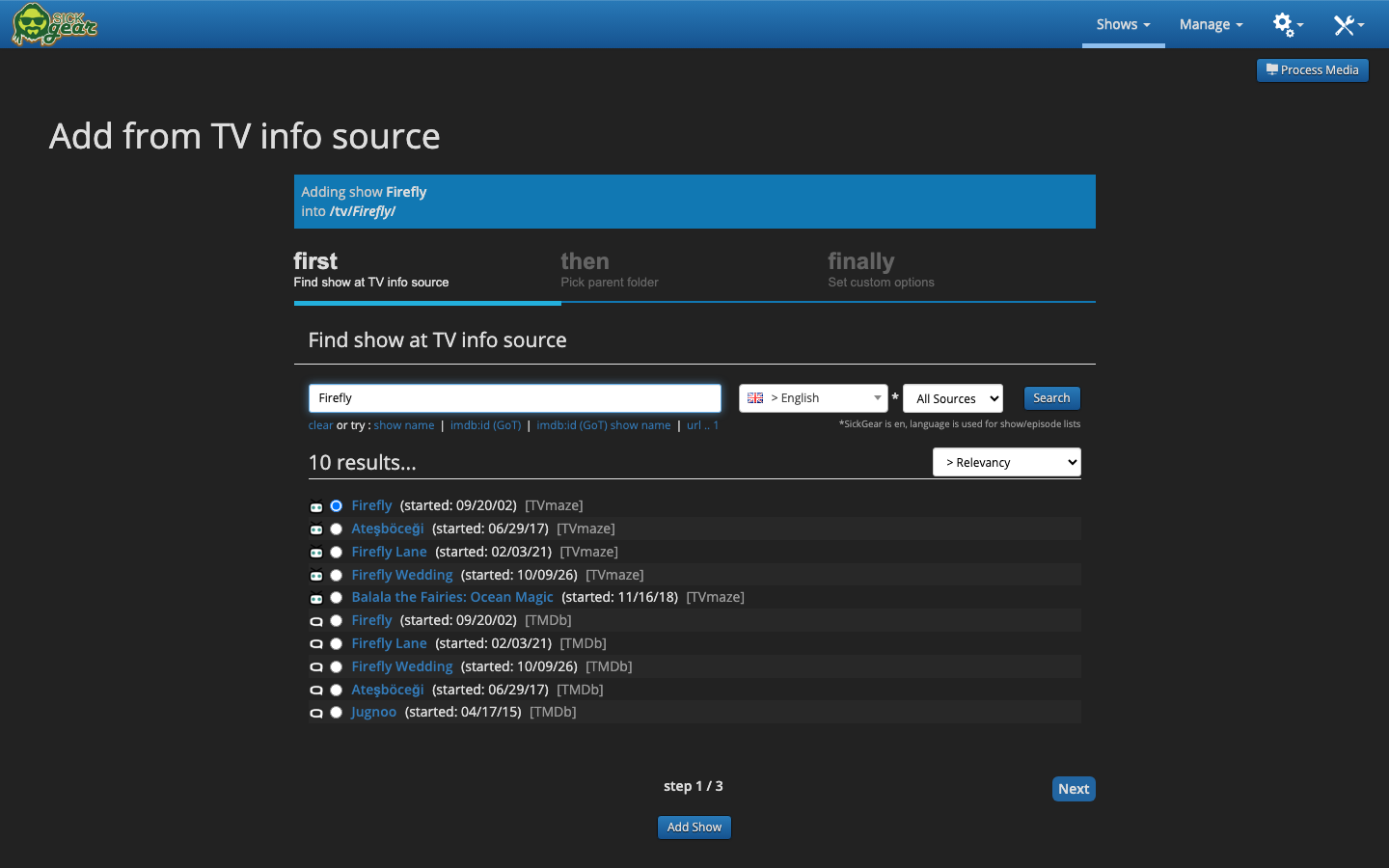The height and width of the screenshot is (868, 1389).
Task: Click TMDb icon beside Jugnoo result
Action: click(x=315, y=713)
